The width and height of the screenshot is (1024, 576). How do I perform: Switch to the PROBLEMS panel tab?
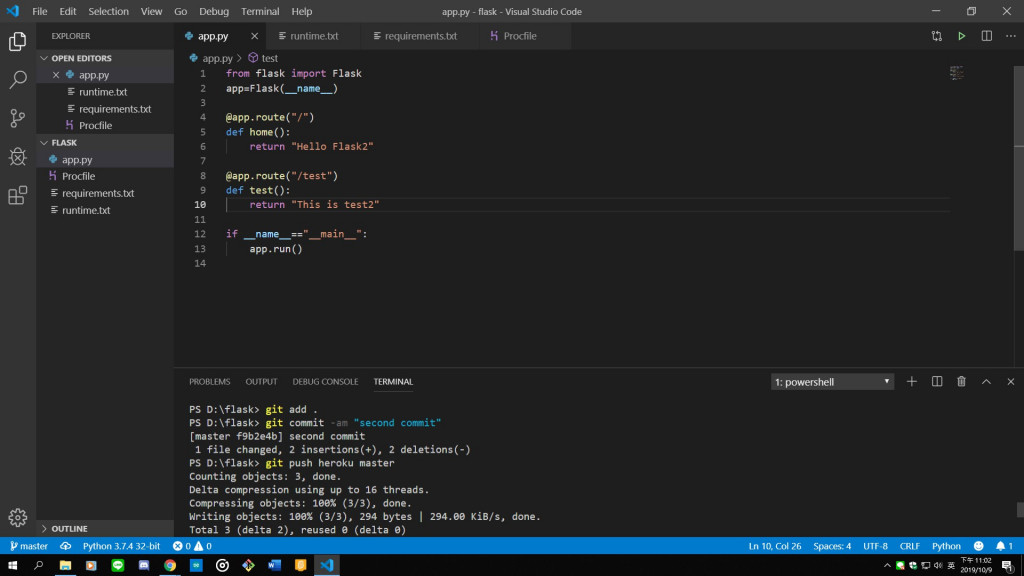pos(210,381)
